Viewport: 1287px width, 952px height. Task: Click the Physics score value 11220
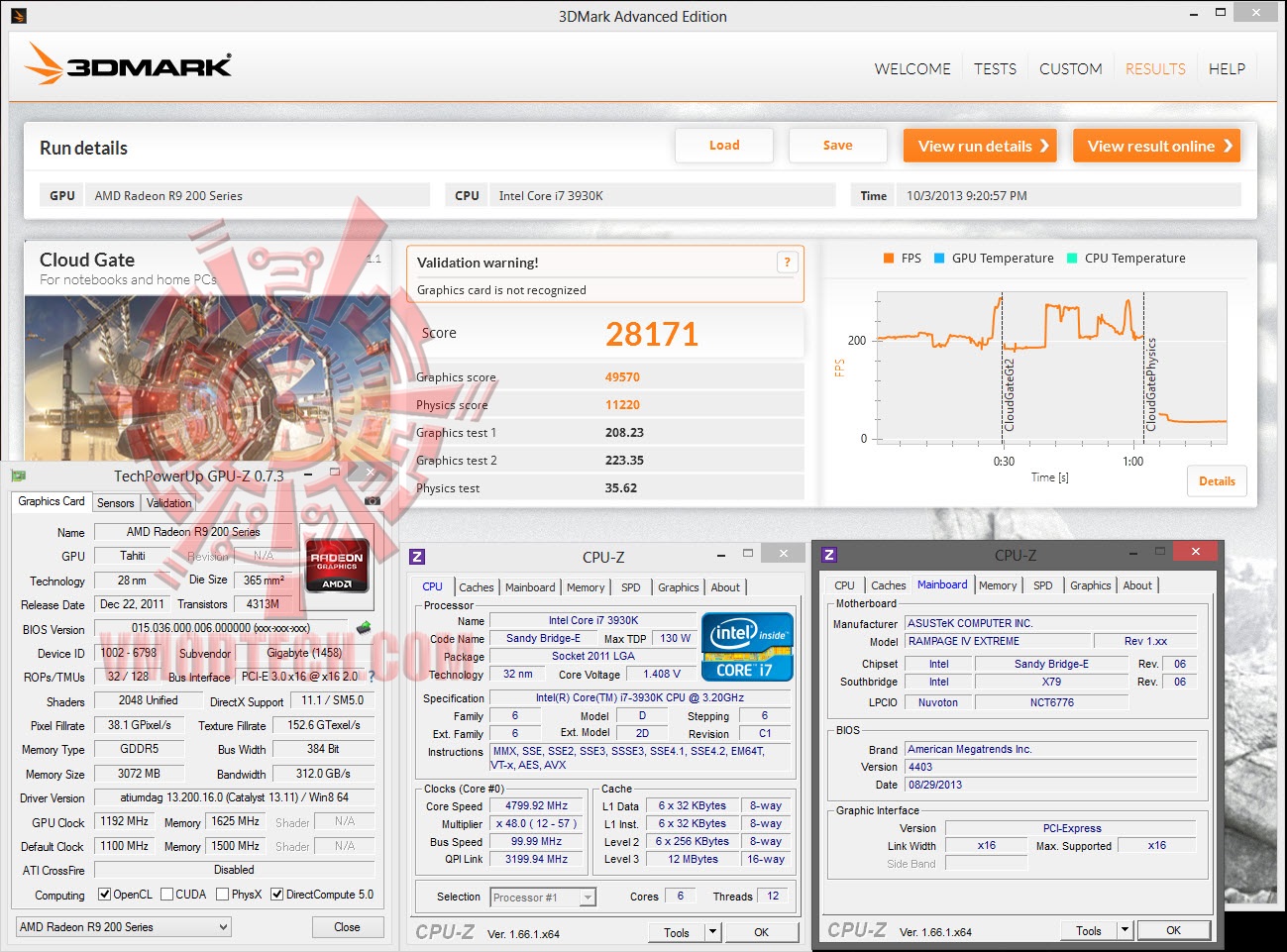tap(622, 405)
